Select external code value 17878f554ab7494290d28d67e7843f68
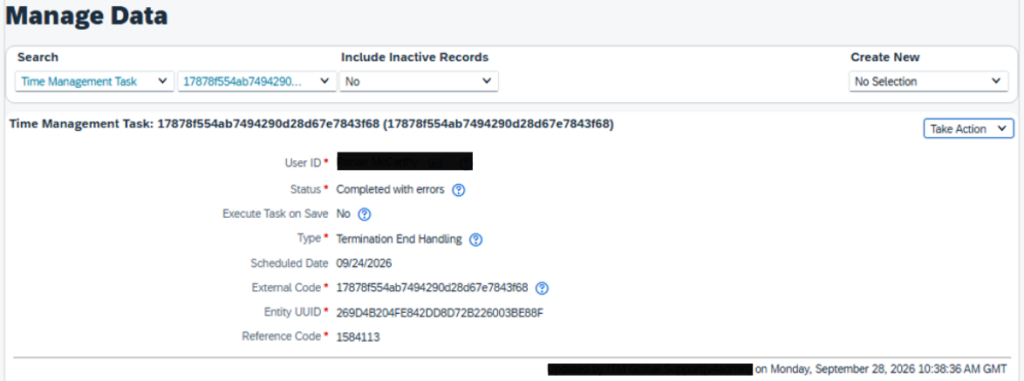 click(x=432, y=288)
